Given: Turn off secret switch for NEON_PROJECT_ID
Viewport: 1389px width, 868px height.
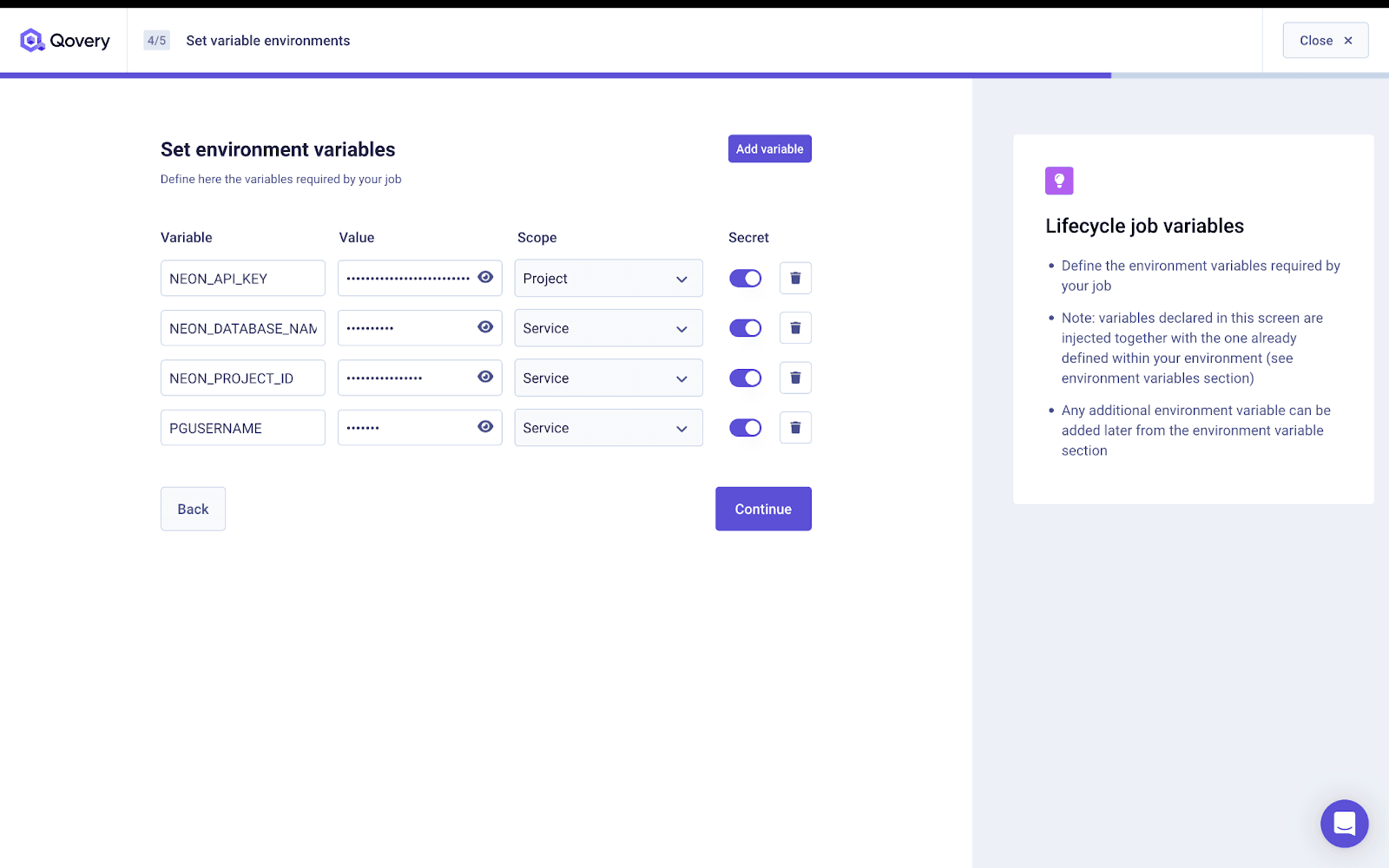Looking at the screenshot, I should click(x=745, y=378).
